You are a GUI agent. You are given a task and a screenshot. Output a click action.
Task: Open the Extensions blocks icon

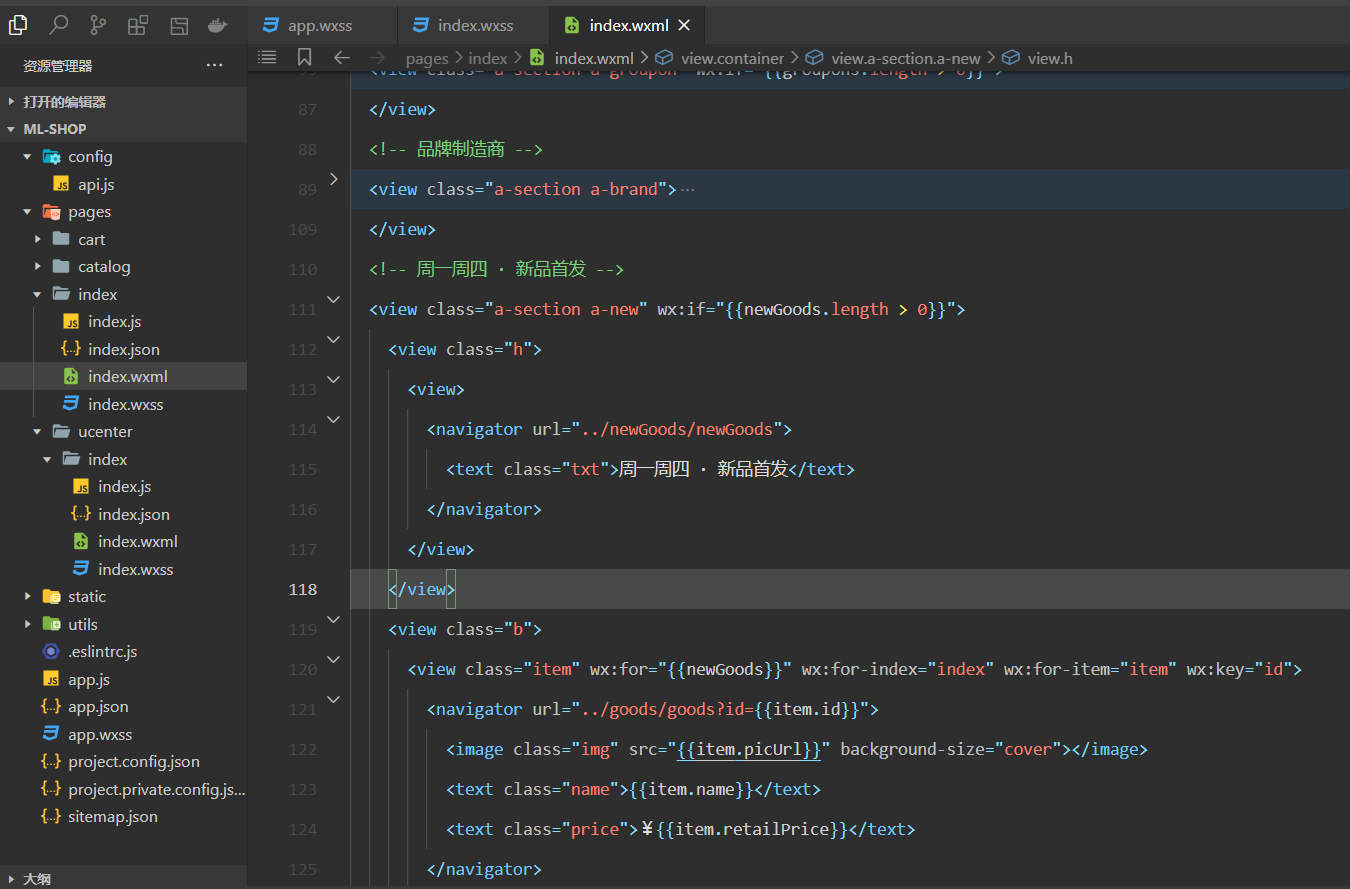pos(138,25)
